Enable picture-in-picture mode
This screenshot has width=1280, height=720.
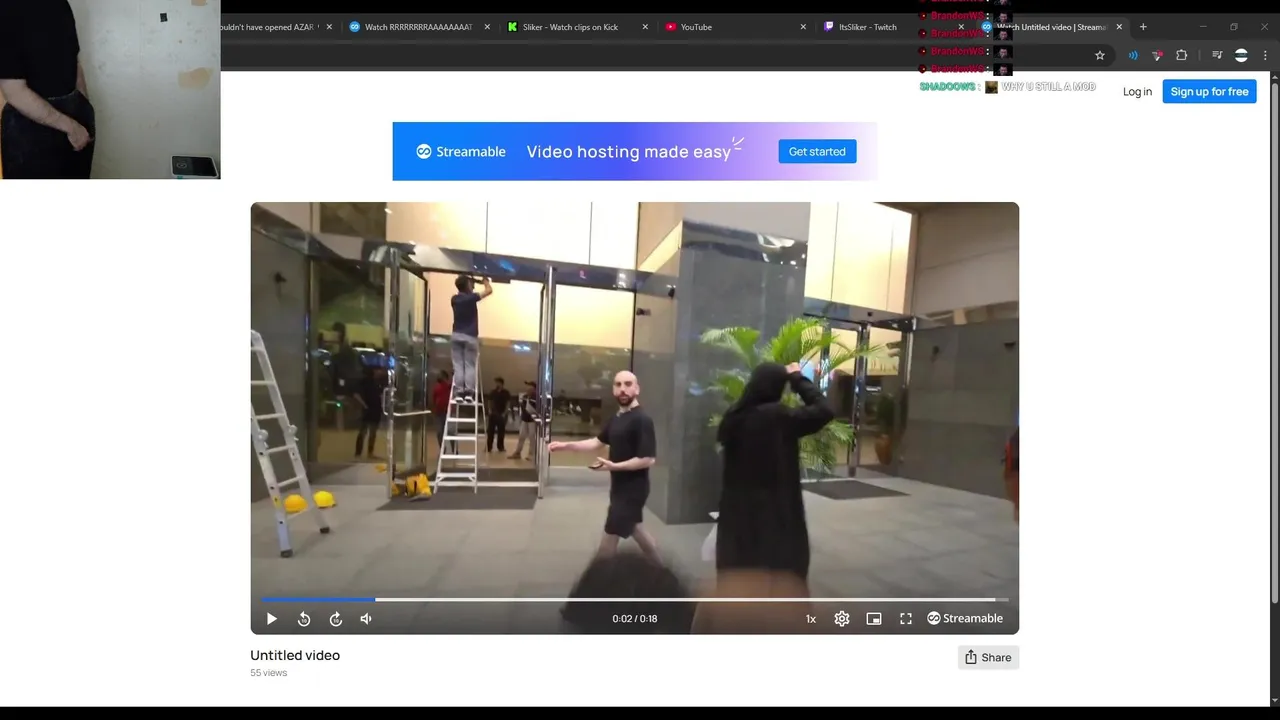[x=874, y=619]
